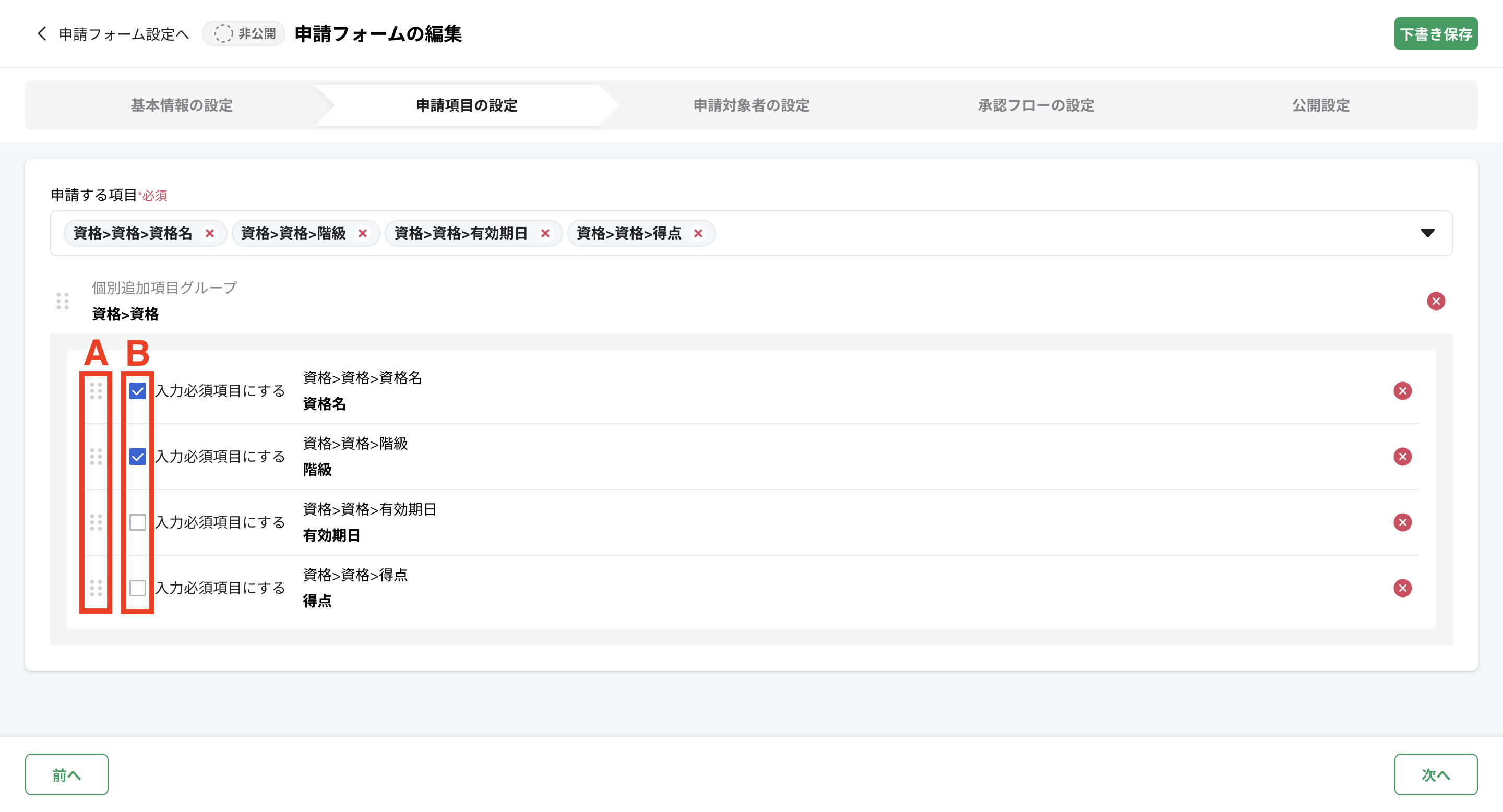
Task: Delete the 資格>資格 item group
Action: pyautogui.click(x=1435, y=301)
